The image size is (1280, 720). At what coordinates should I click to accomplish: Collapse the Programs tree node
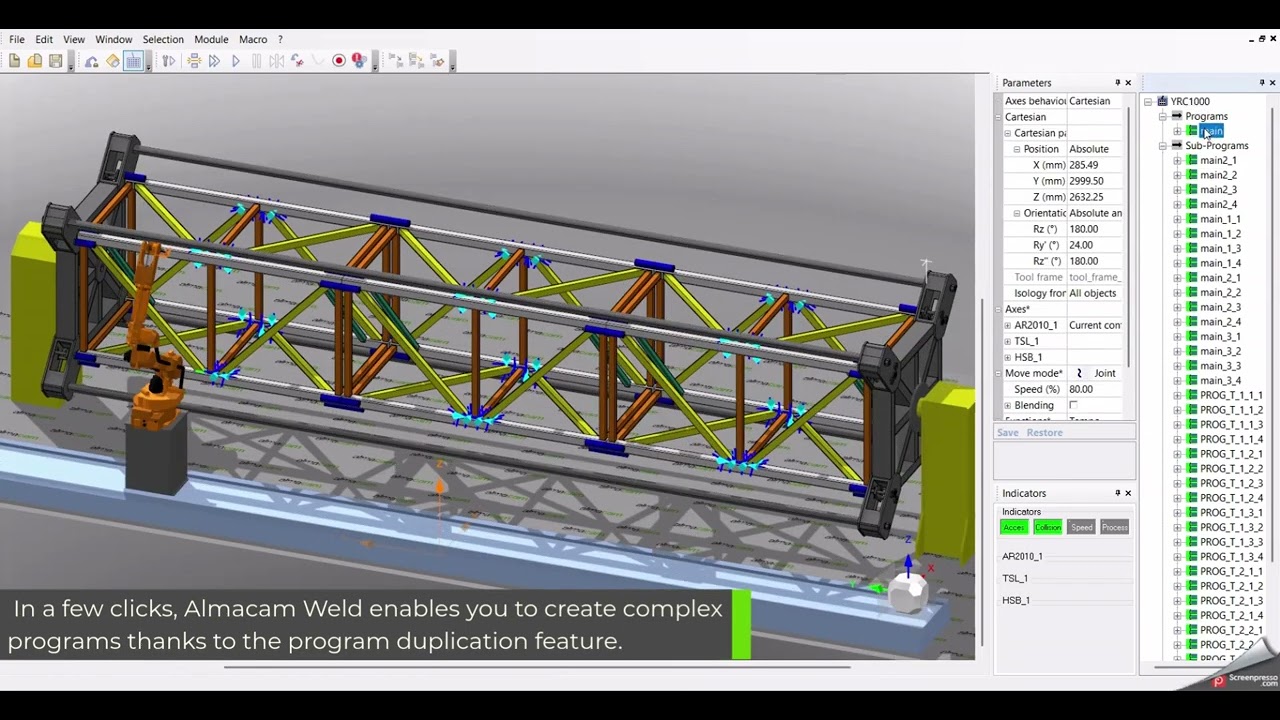click(1163, 116)
